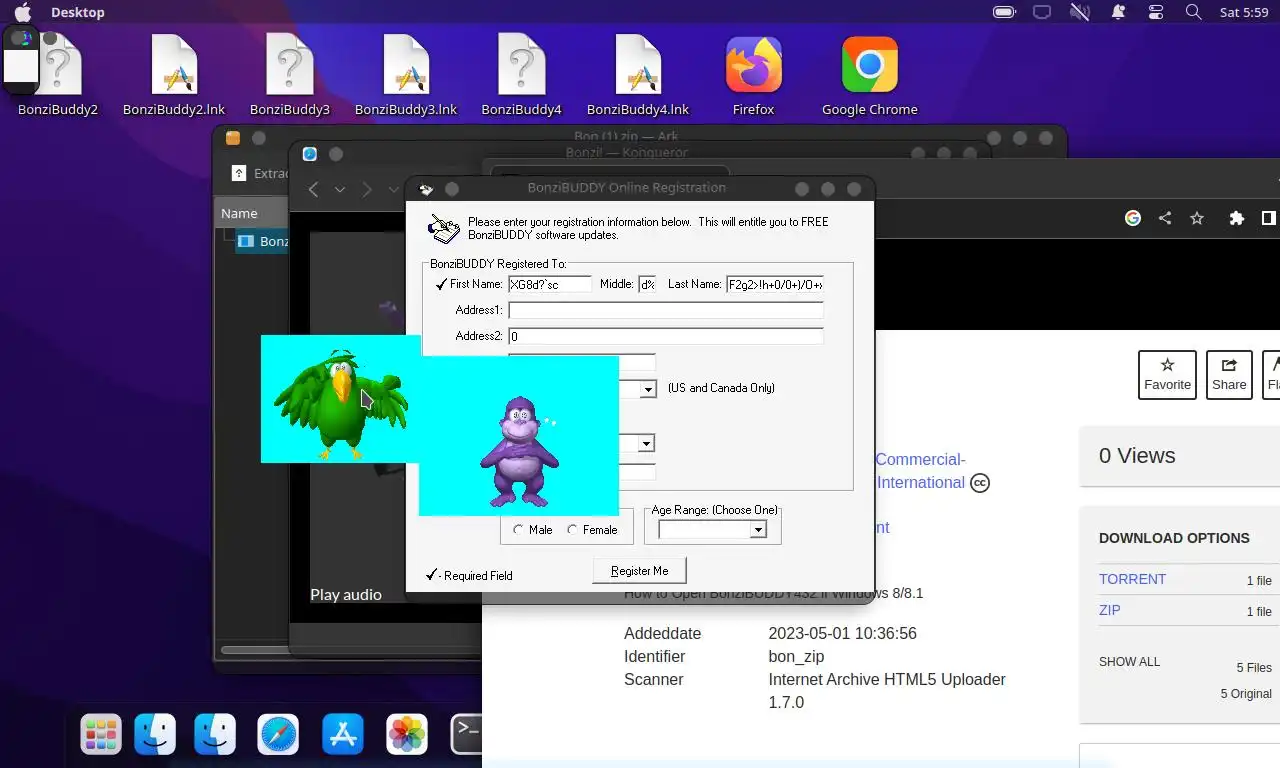Viewport: 1280px width, 768px height.
Task: Open the BonziBuddy3 desktop file
Action: click(290, 75)
